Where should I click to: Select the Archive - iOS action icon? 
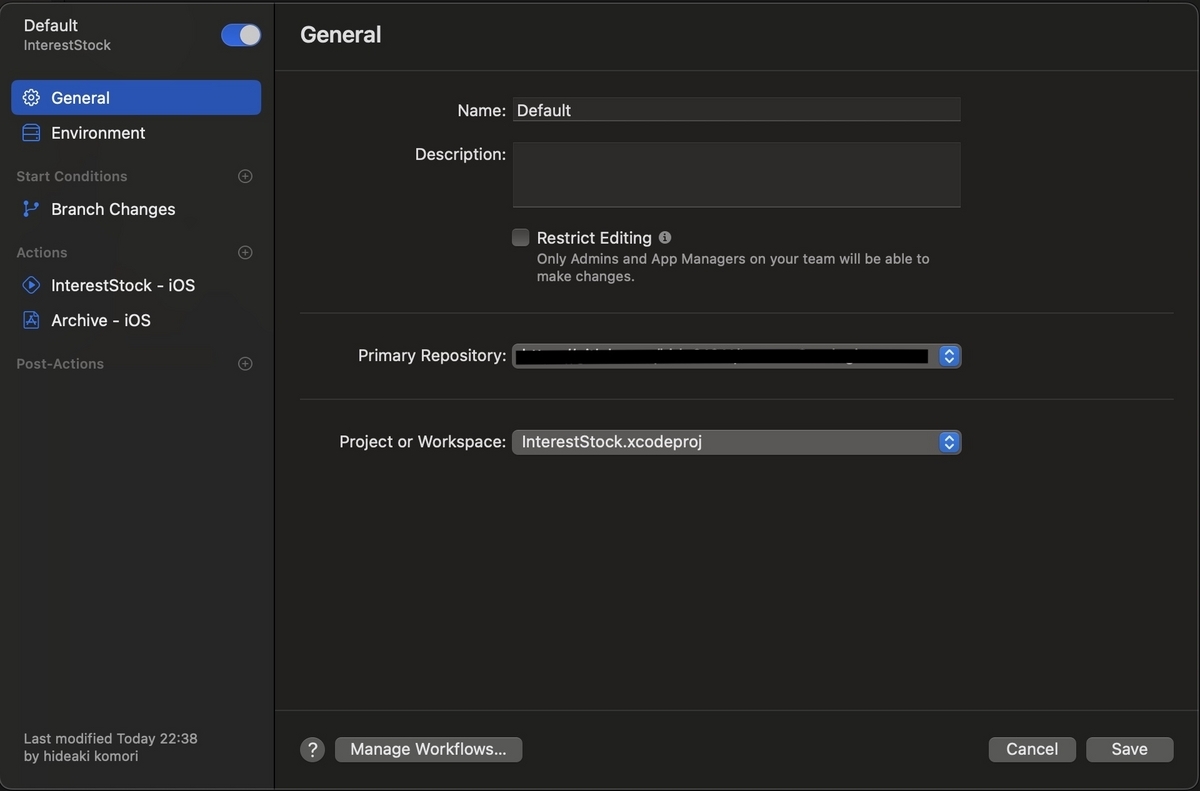pyautogui.click(x=31, y=320)
